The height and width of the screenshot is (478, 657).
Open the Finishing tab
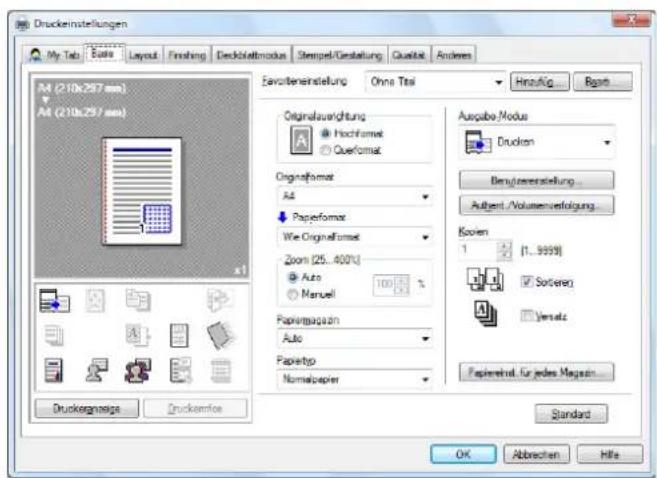coord(187,55)
